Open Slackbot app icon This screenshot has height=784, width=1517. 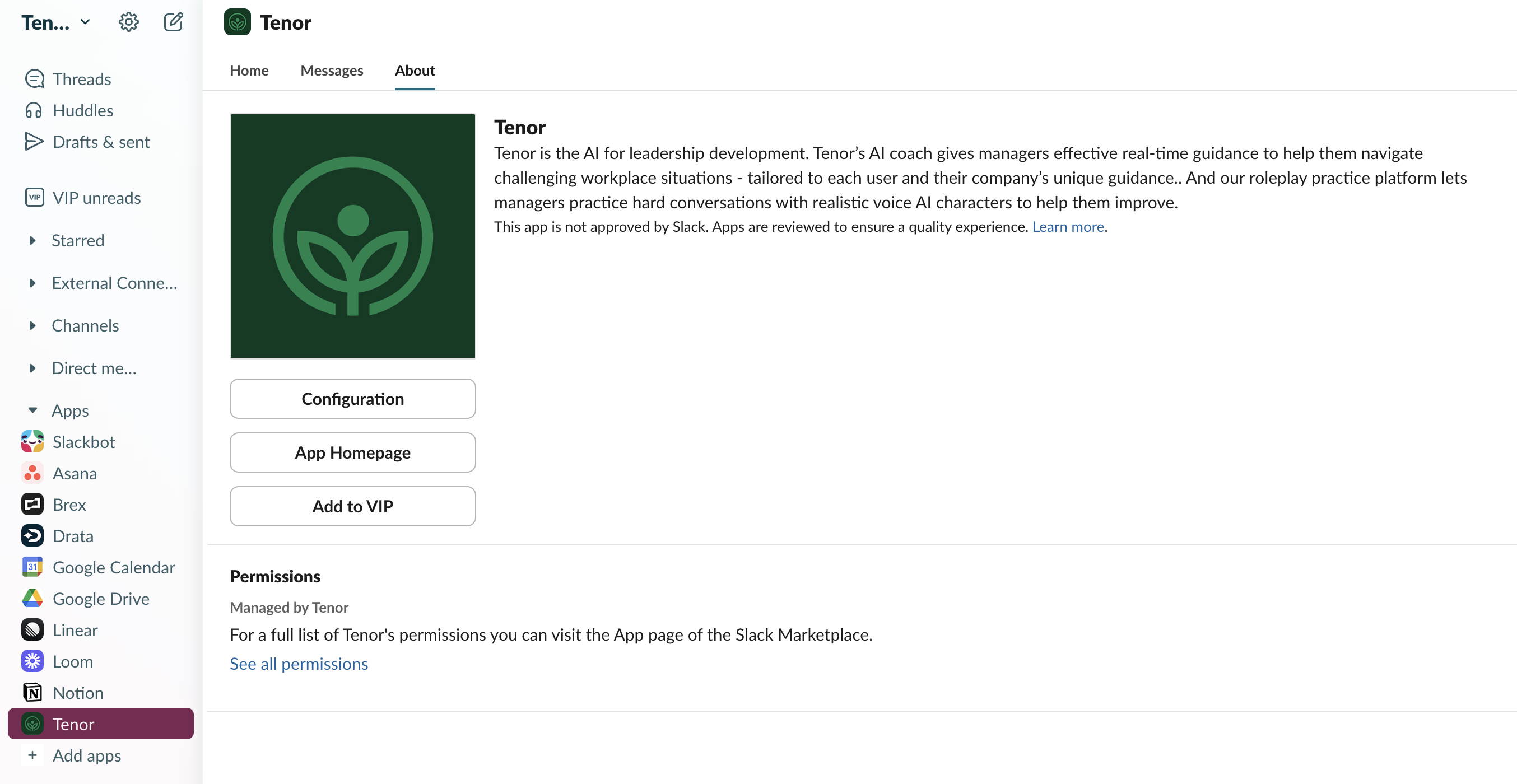[x=32, y=441]
